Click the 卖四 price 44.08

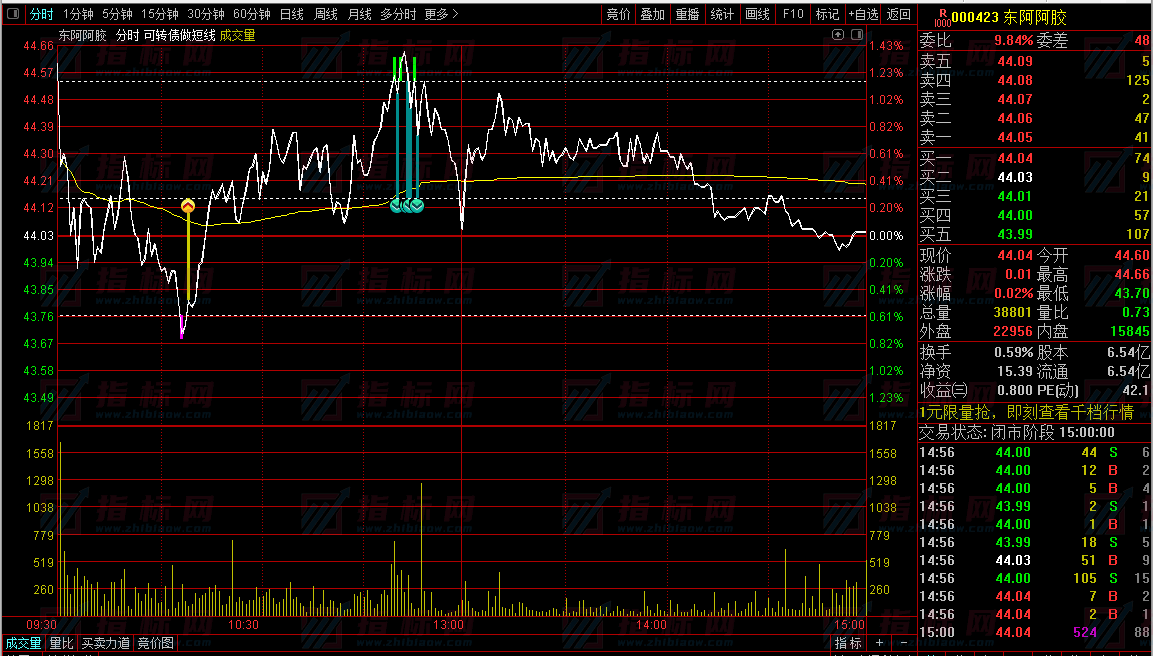[x=1015, y=80]
